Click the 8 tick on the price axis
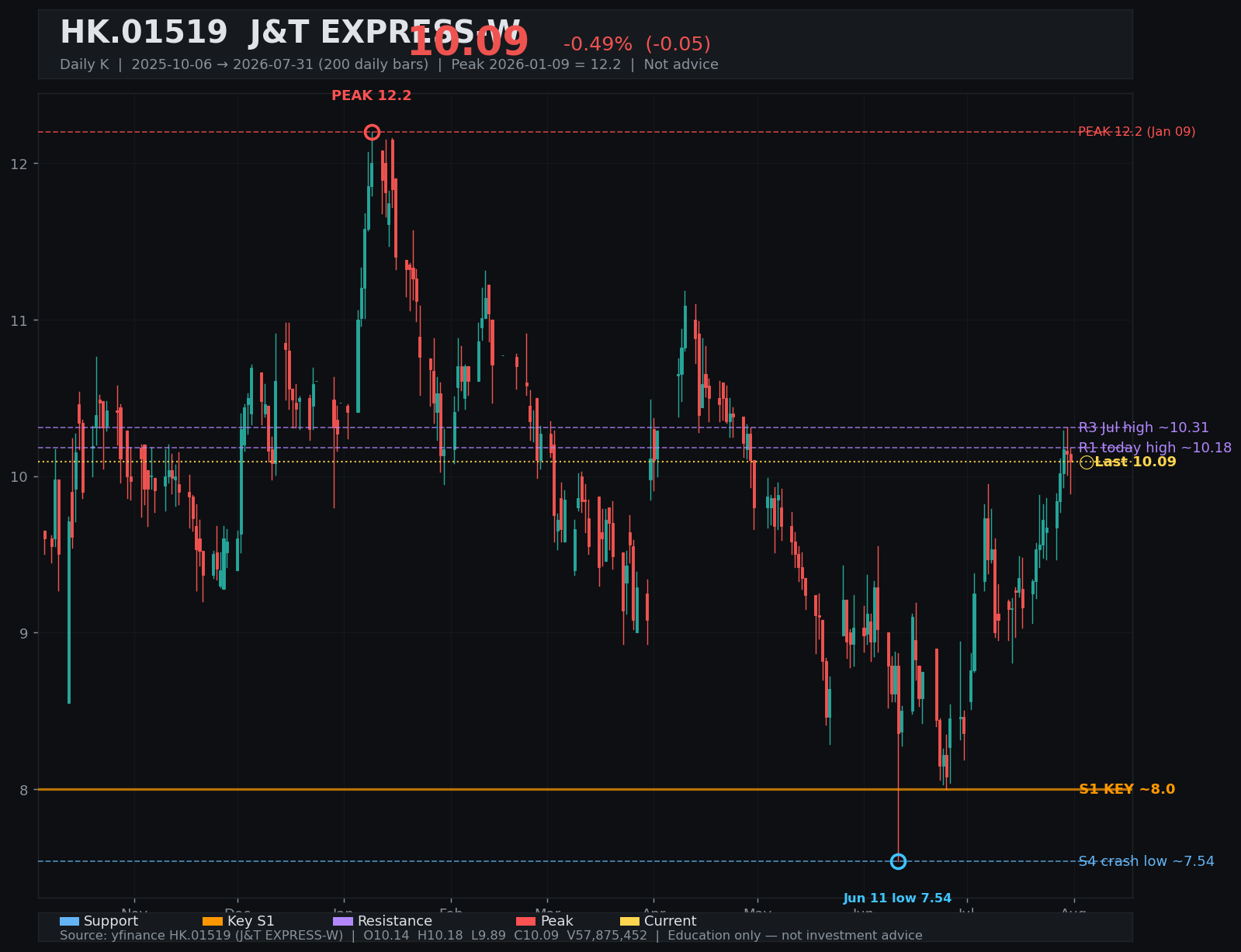1241x952 pixels. pos(23,790)
